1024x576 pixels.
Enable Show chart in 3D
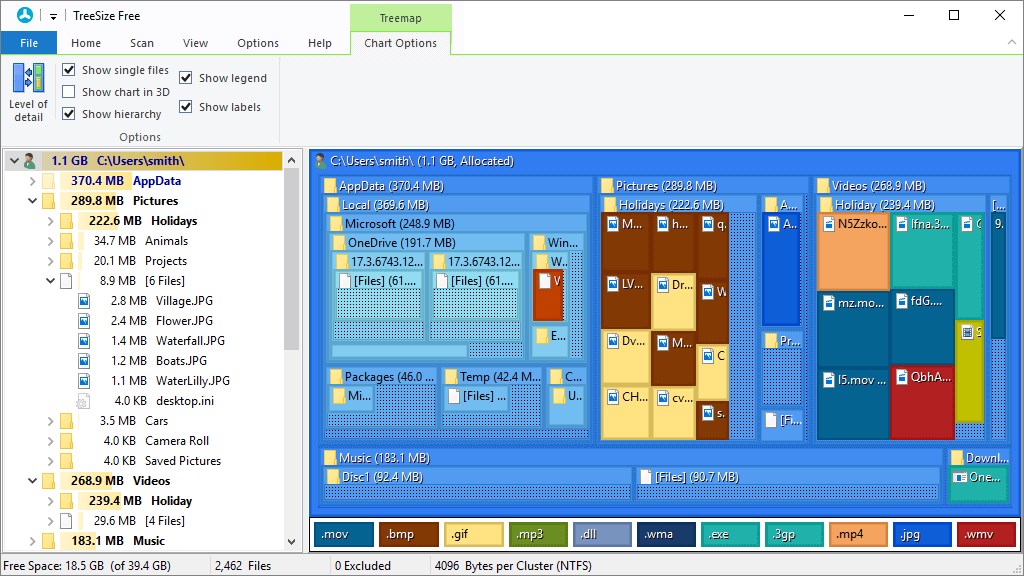point(68,92)
